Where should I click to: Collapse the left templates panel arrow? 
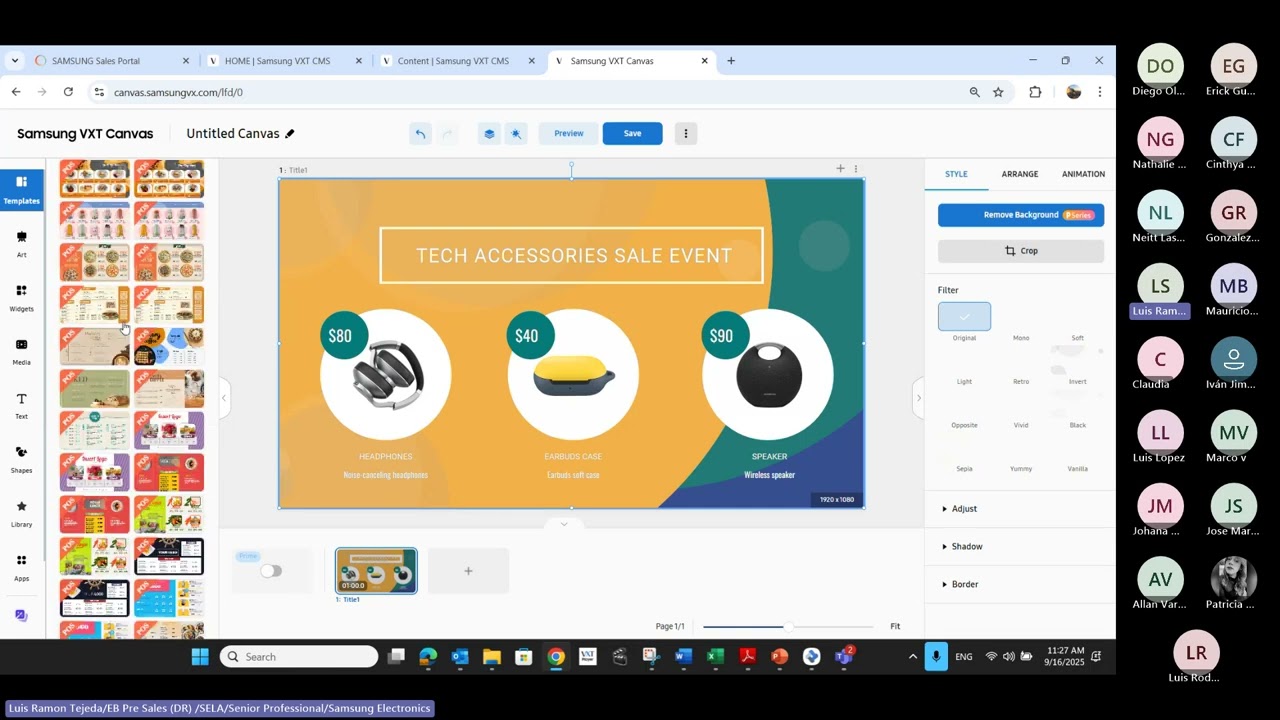224,398
